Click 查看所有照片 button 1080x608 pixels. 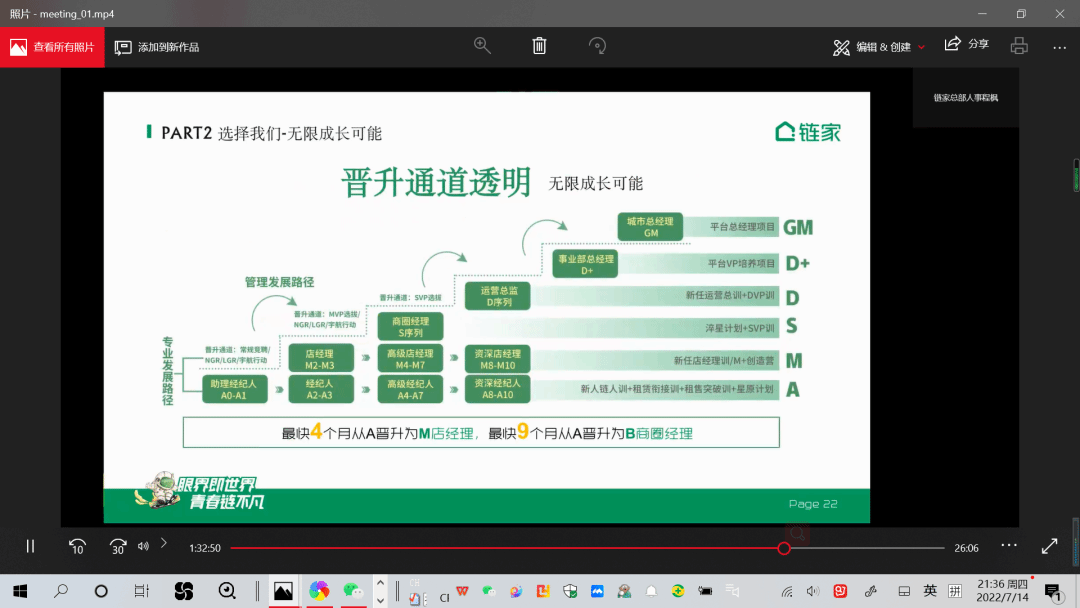(52, 47)
